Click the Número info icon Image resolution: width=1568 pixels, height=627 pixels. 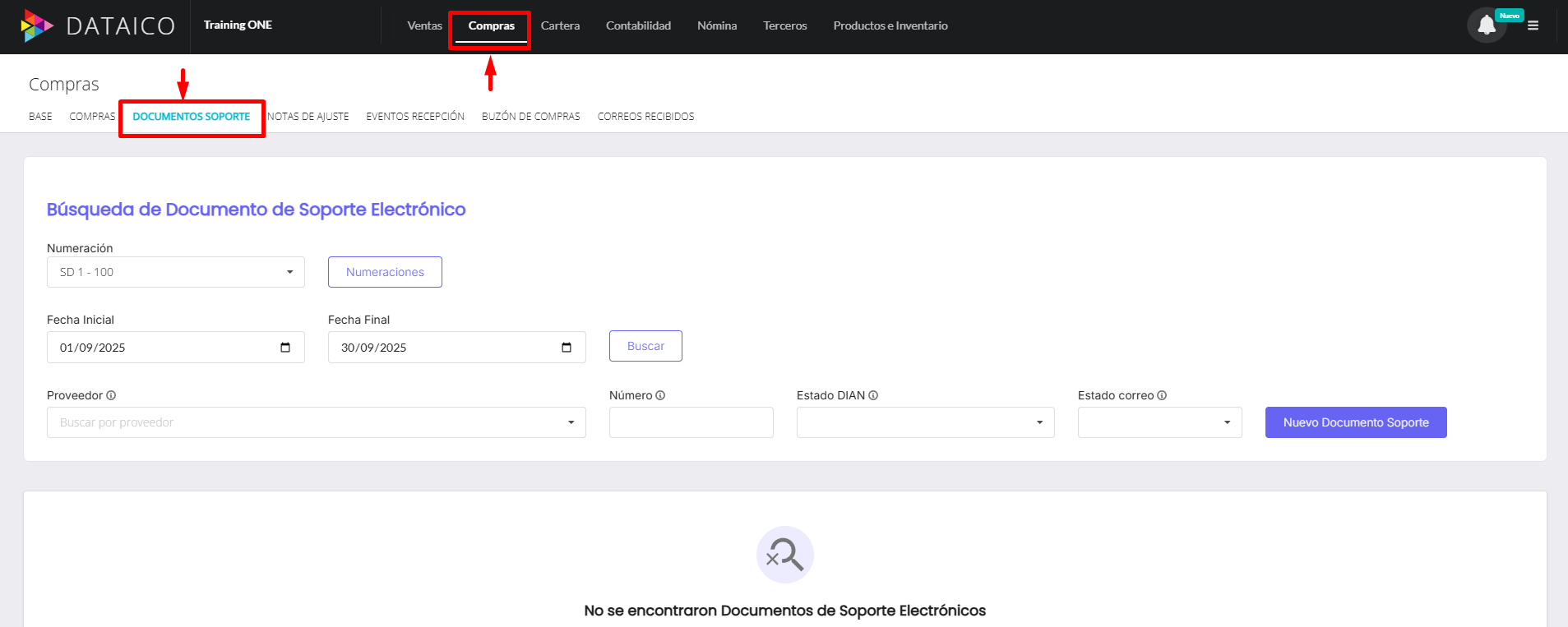660,395
